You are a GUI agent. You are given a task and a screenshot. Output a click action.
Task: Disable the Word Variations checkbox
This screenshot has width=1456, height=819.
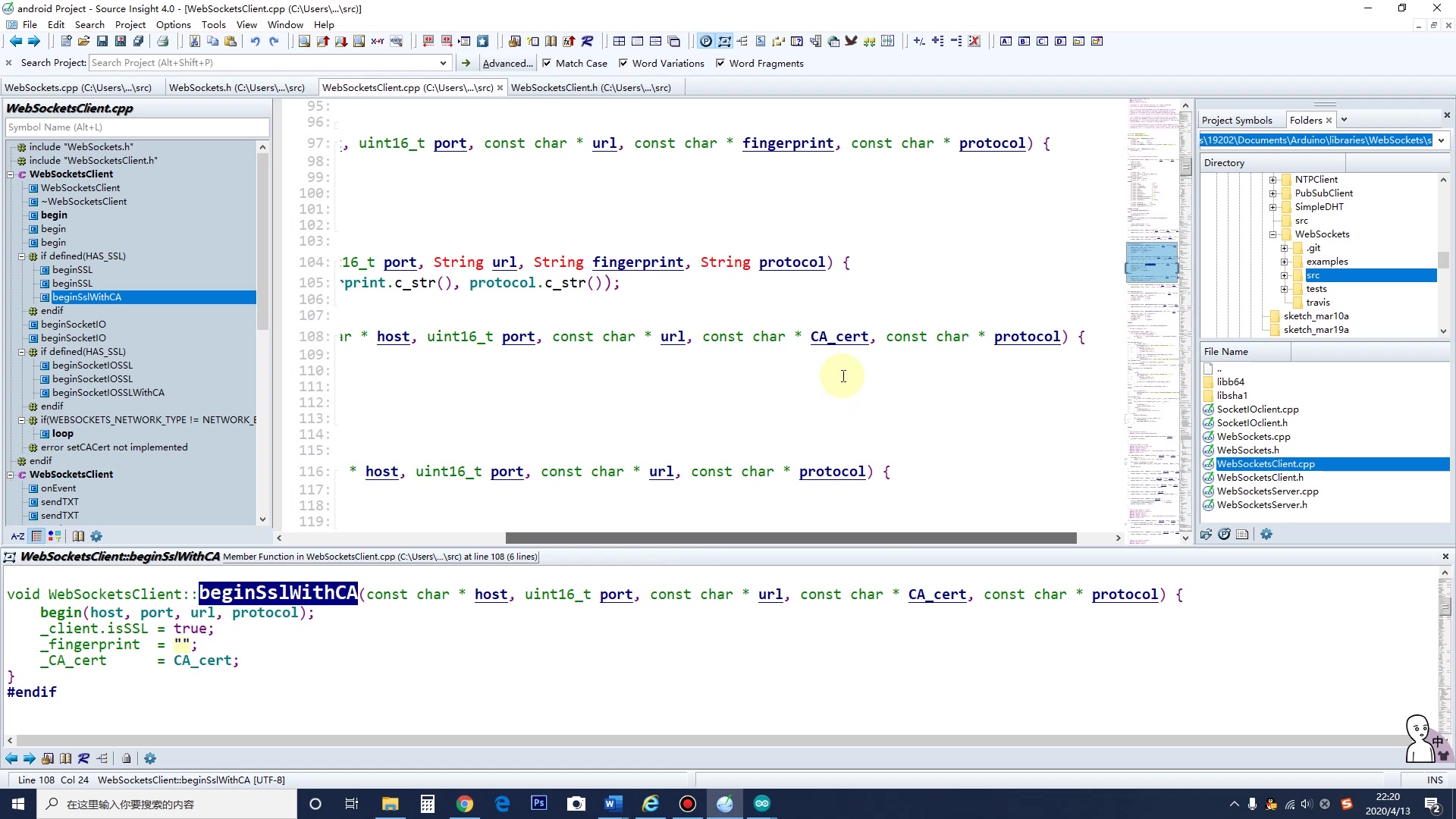(623, 64)
